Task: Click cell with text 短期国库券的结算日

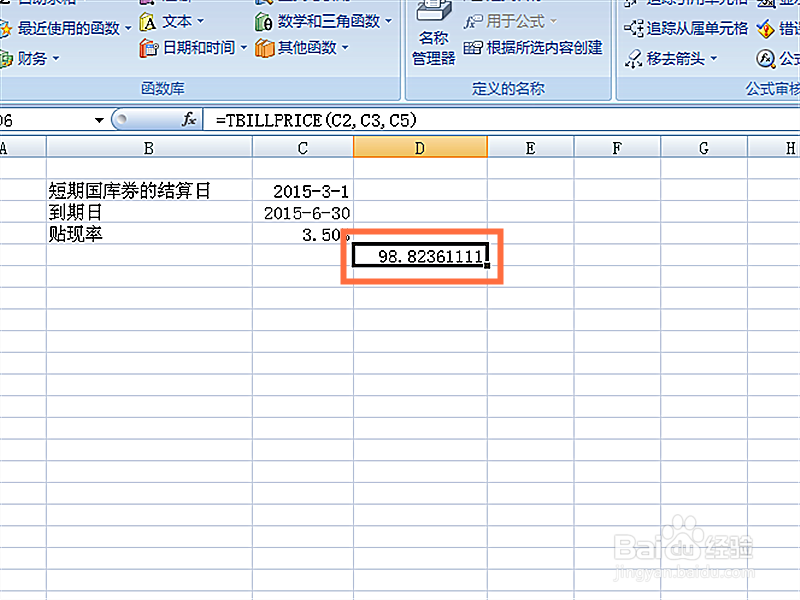Action: tap(149, 191)
